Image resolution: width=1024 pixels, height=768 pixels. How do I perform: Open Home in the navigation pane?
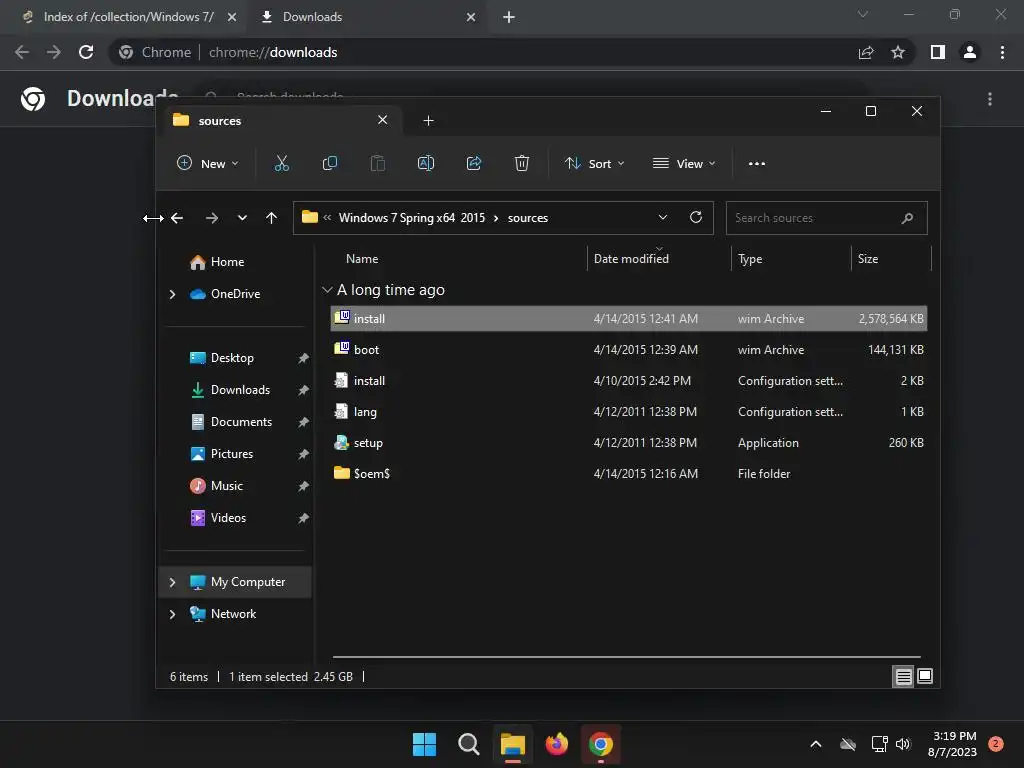click(x=217, y=262)
